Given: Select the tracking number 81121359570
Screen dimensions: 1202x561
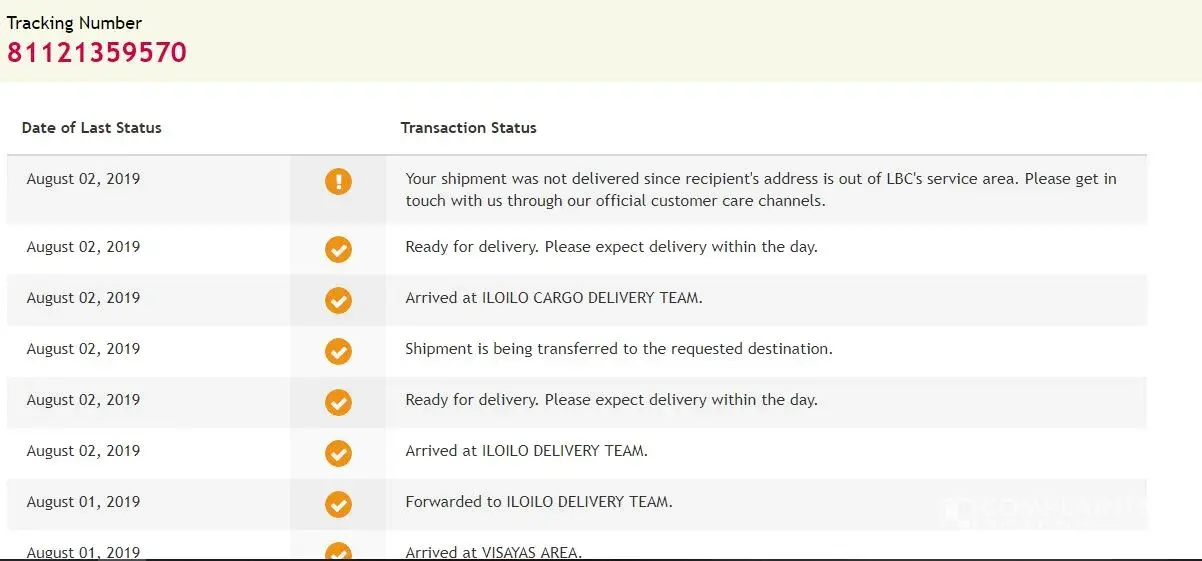Looking at the screenshot, I should pyautogui.click(x=97, y=52).
